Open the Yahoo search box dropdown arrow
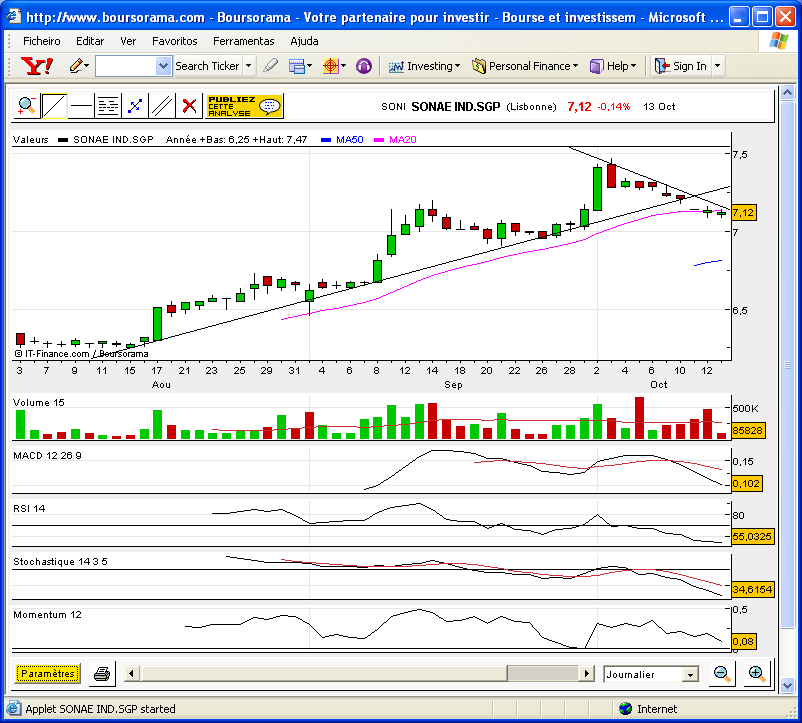Image resolution: width=802 pixels, height=723 pixels. coord(163,66)
